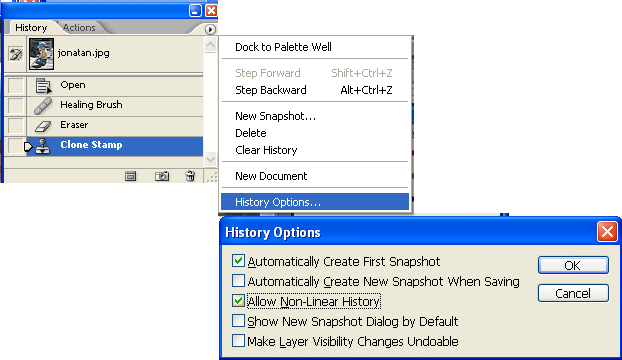The image size is (622, 360).
Task: Click the History palette scroll down arrow
Action: point(210,159)
